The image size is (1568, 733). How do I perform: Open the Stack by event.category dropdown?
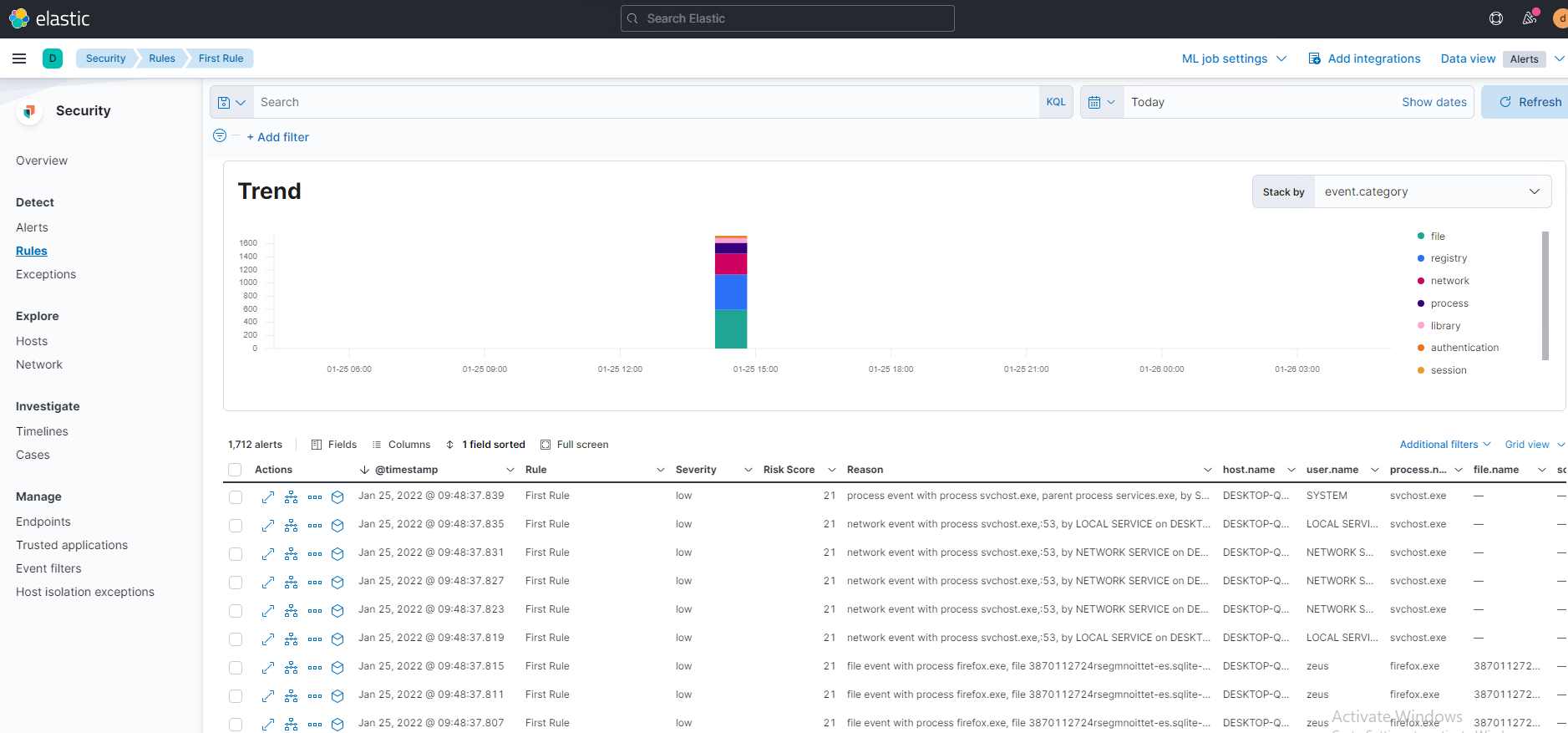click(1433, 191)
